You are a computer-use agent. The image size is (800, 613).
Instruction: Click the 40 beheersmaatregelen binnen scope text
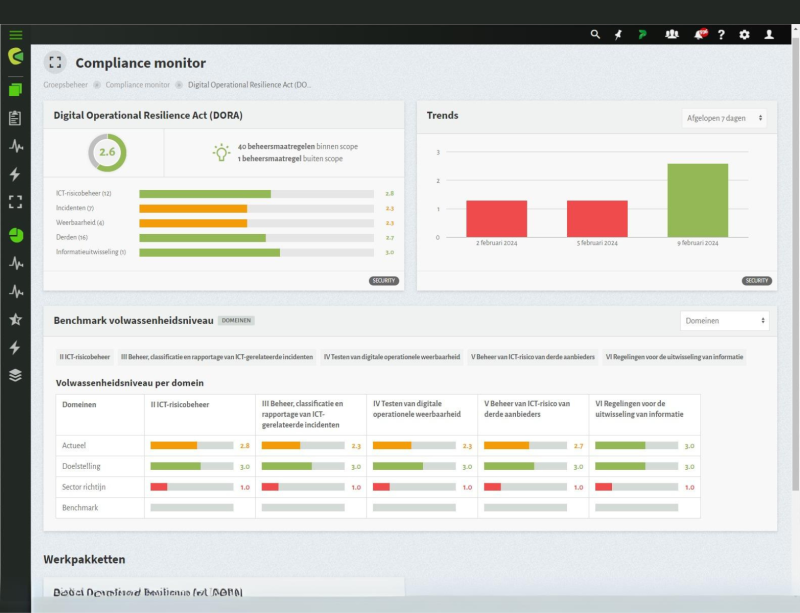pyautogui.click(x=298, y=146)
